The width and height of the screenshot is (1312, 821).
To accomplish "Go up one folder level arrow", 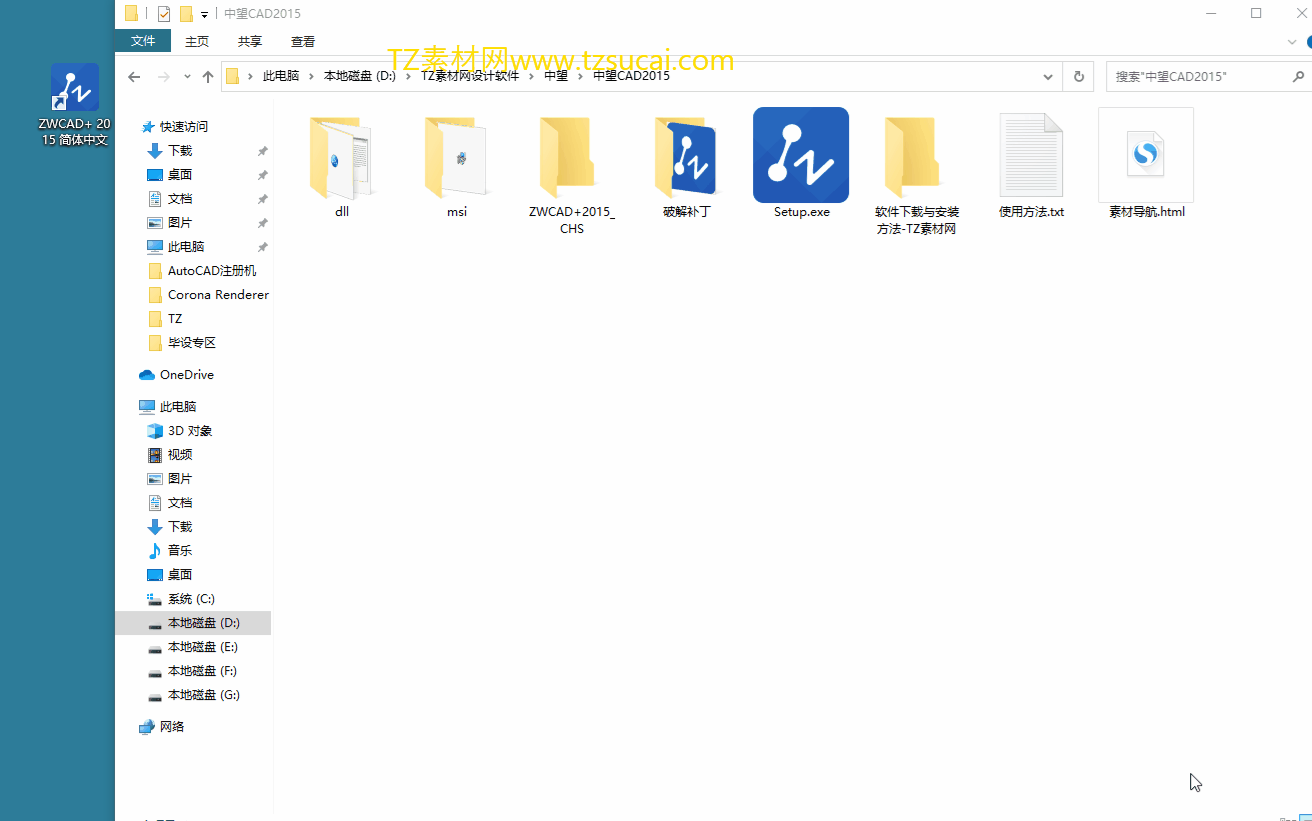I will [208, 77].
